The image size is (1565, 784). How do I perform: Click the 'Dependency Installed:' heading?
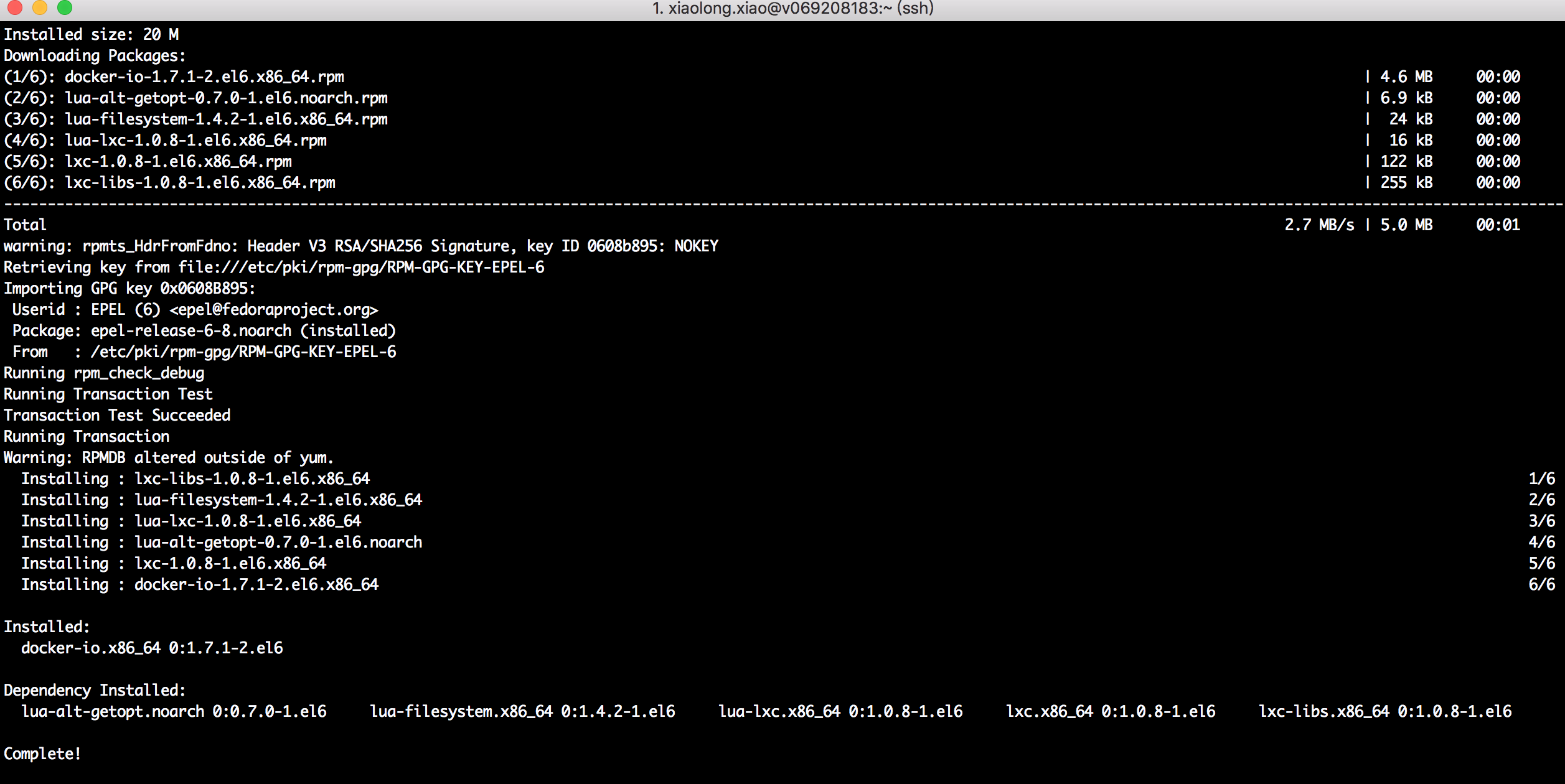[95, 691]
